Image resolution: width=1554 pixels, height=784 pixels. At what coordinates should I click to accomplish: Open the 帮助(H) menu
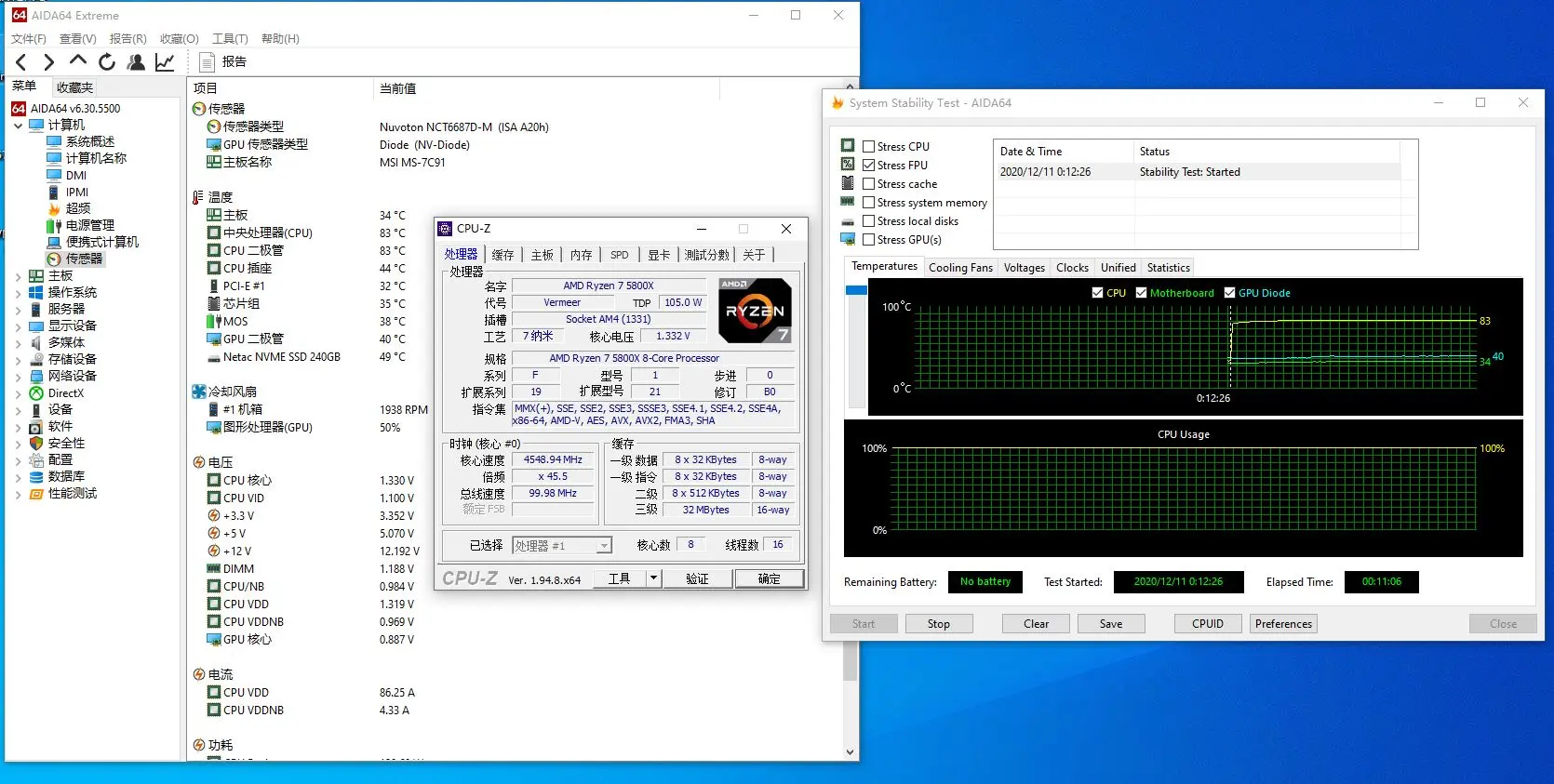(280, 38)
